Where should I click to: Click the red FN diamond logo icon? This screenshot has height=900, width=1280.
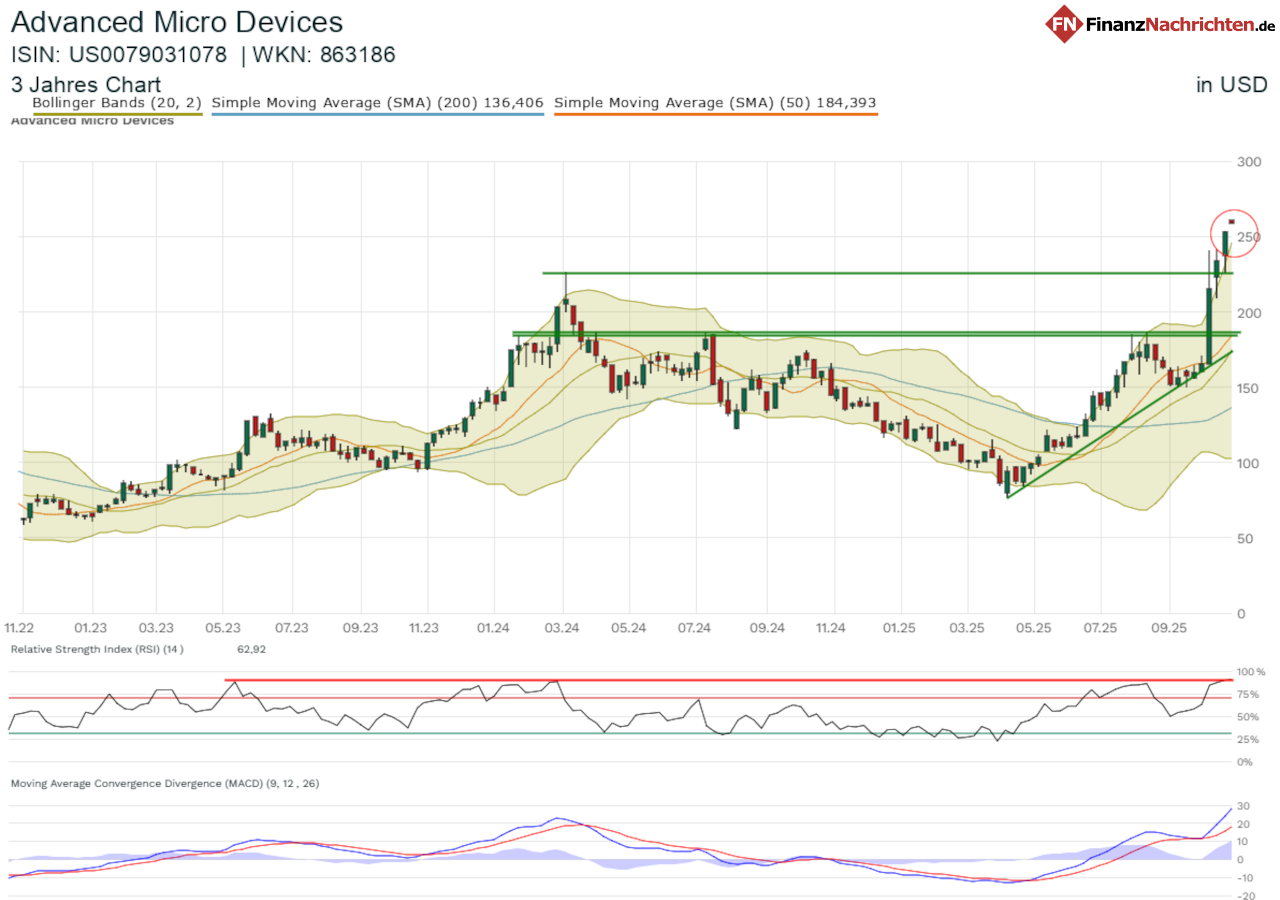click(x=1064, y=23)
